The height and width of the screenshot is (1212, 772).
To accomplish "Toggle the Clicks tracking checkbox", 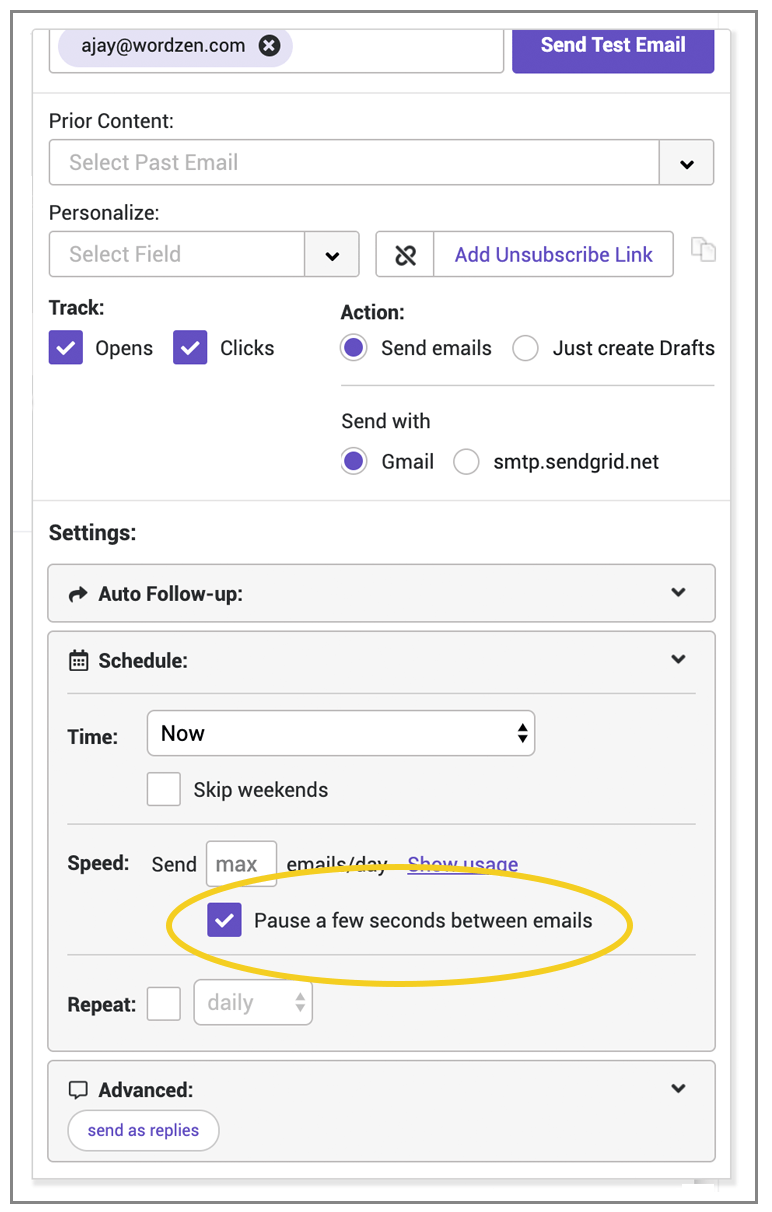I will [190, 348].
